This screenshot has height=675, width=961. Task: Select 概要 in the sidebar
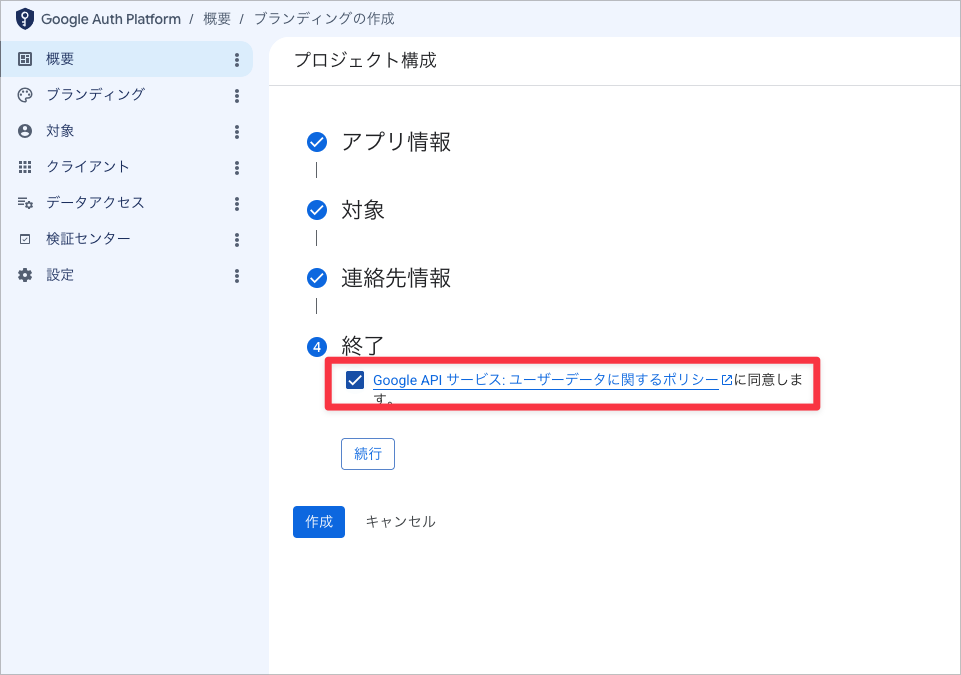point(126,59)
